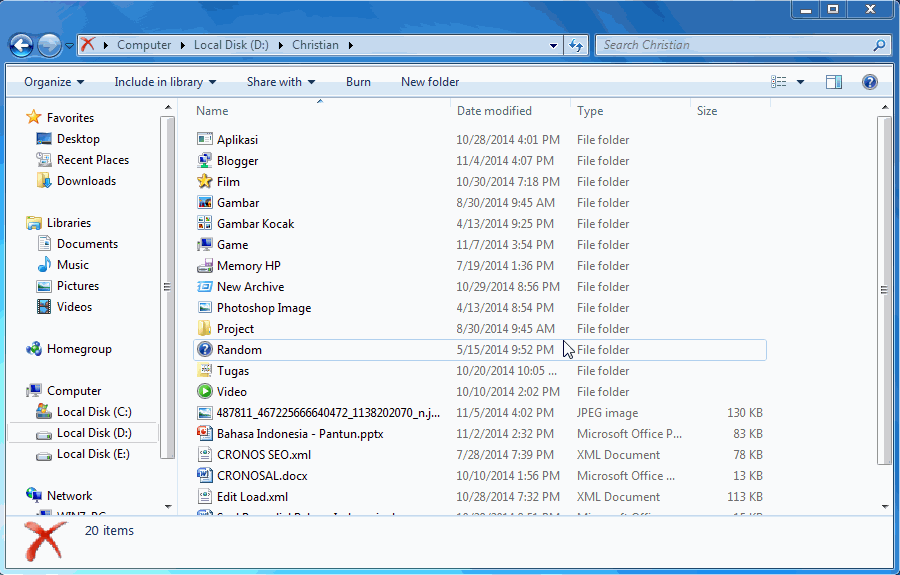The height and width of the screenshot is (575, 900).
Task: Toggle the preview pane icon
Action: (834, 82)
